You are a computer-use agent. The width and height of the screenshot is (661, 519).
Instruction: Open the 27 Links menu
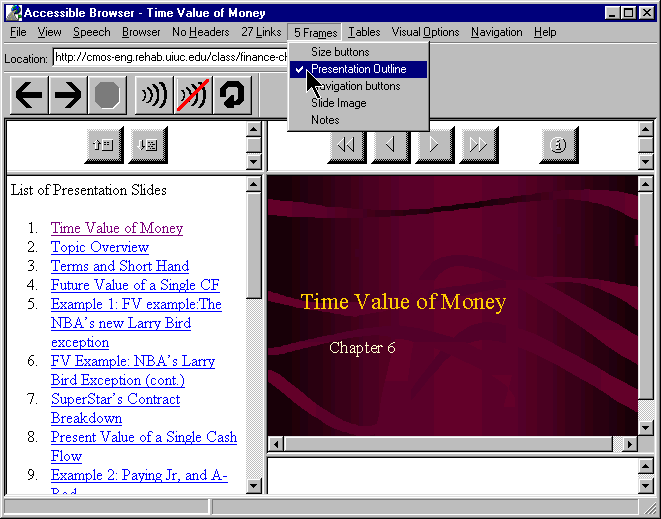pyautogui.click(x=260, y=32)
